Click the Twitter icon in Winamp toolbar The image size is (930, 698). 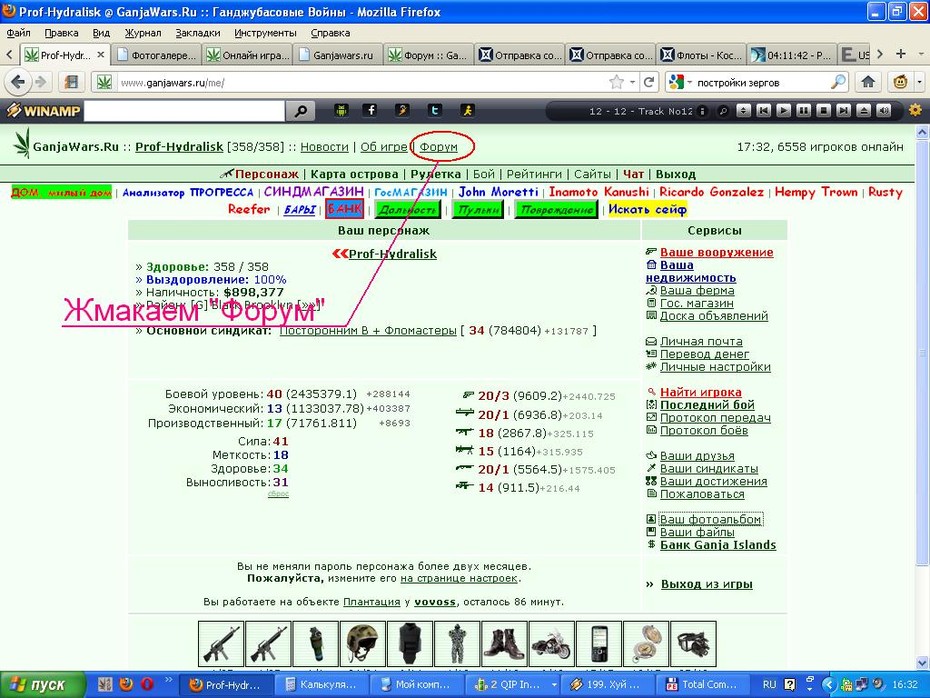(434, 110)
